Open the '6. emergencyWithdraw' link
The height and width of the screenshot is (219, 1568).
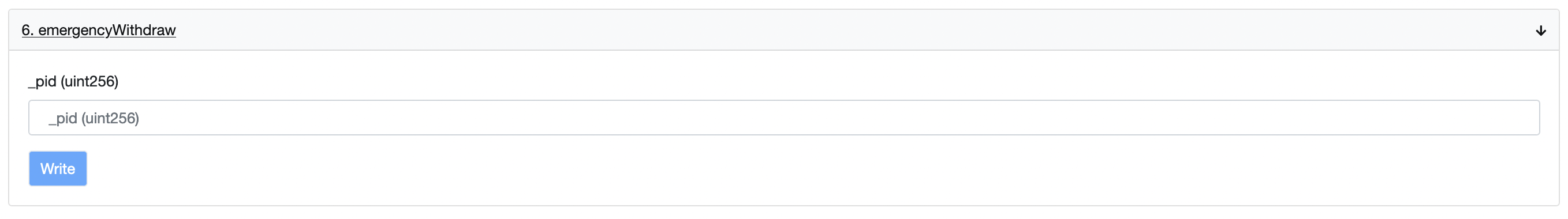click(99, 30)
